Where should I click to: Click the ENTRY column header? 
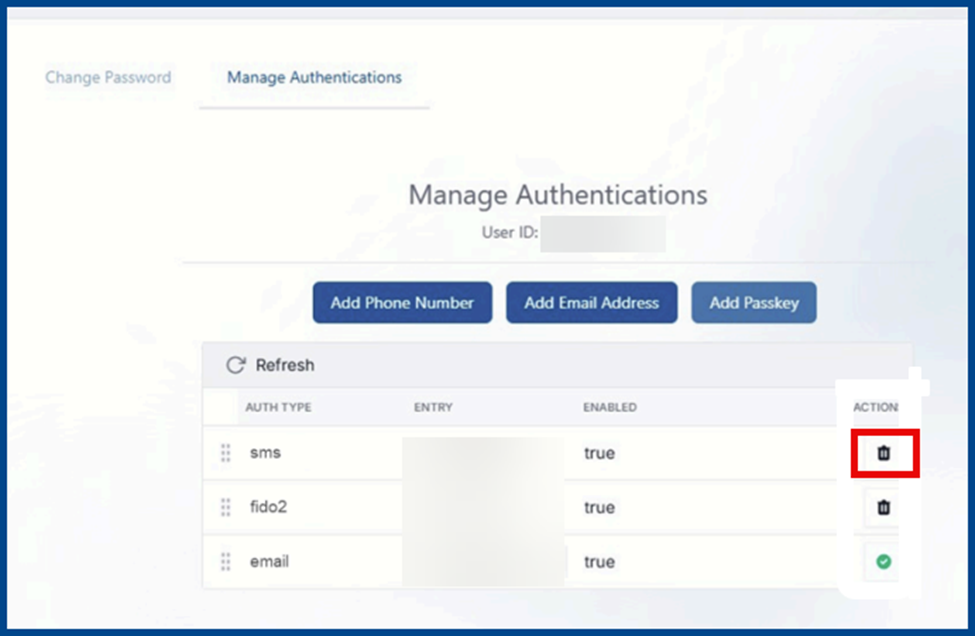pyautogui.click(x=433, y=407)
